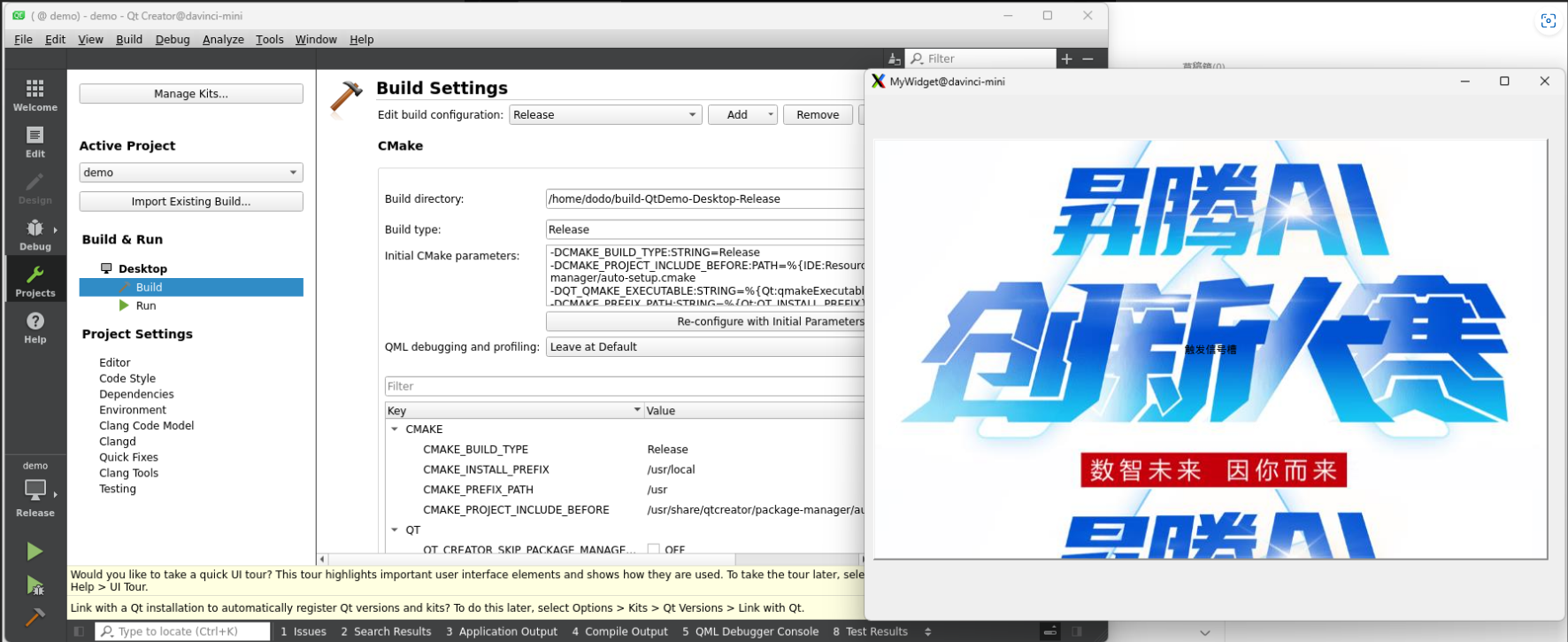Image resolution: width=1568 pixels, height=642 pixels.
Task: Click the Type to locate field
Action: (183, 631)
